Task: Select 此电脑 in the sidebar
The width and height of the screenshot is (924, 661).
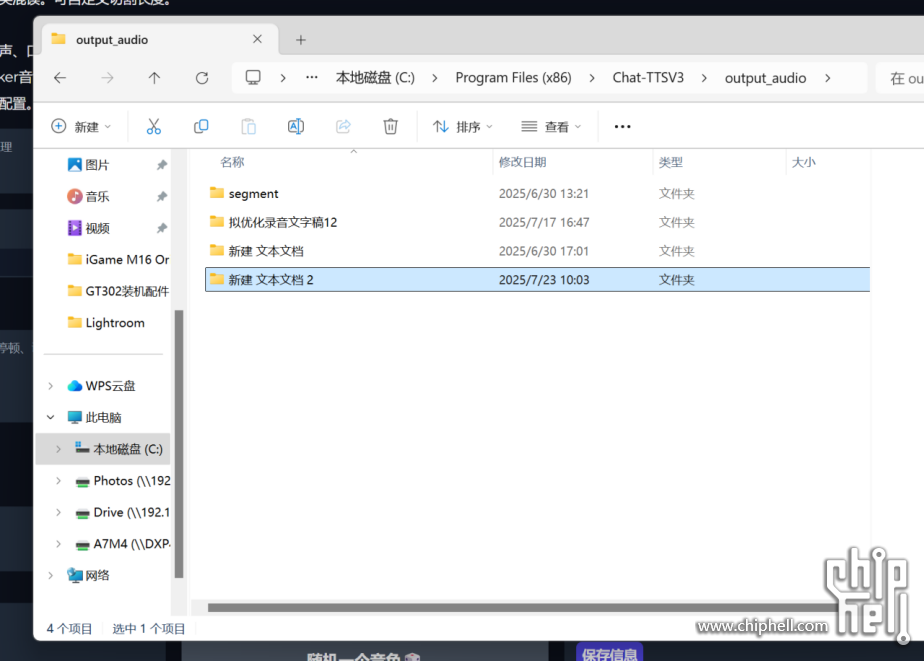Action: point(94,417)
